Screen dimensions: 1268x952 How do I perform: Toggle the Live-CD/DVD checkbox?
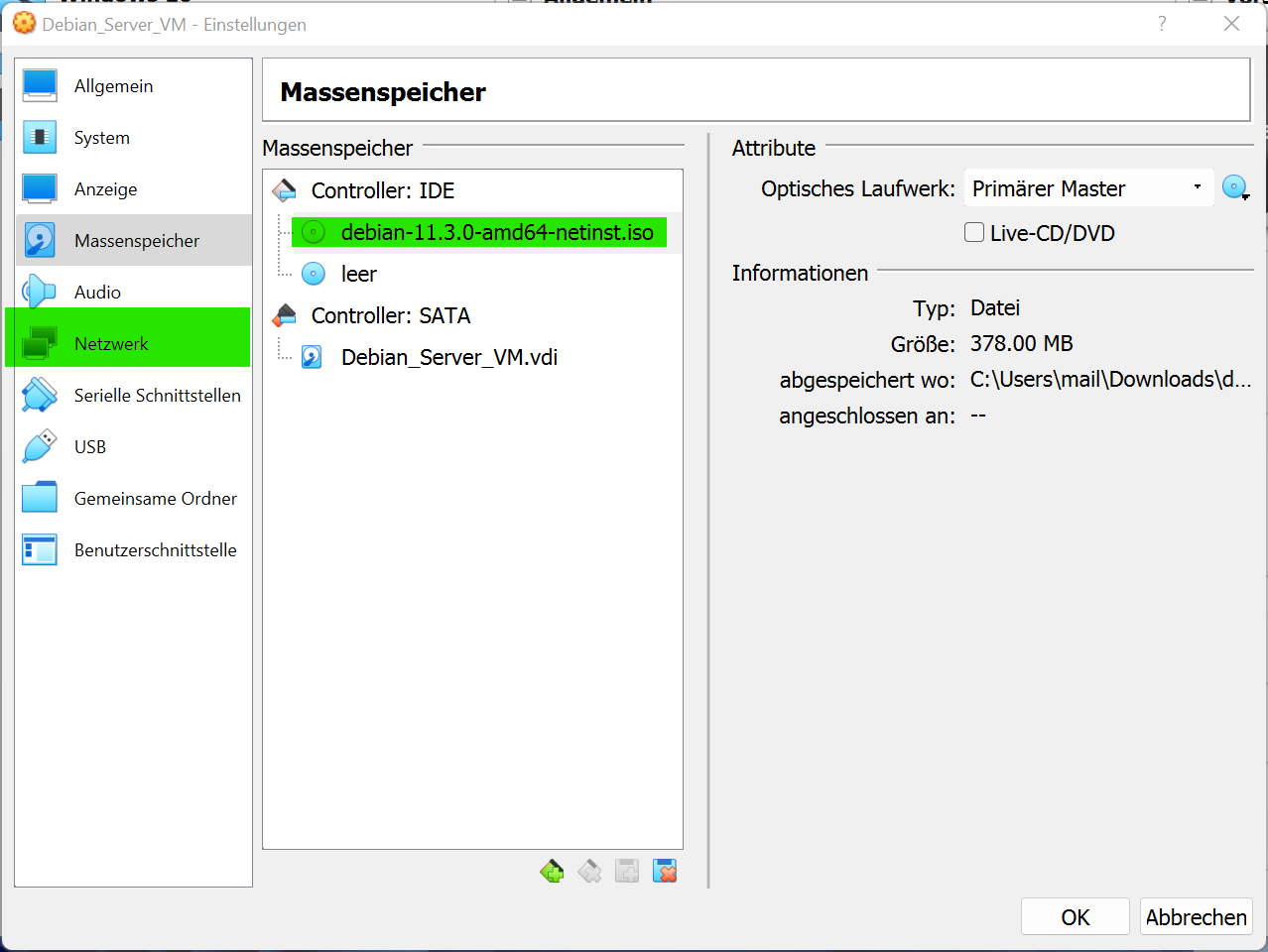[974, 232]
